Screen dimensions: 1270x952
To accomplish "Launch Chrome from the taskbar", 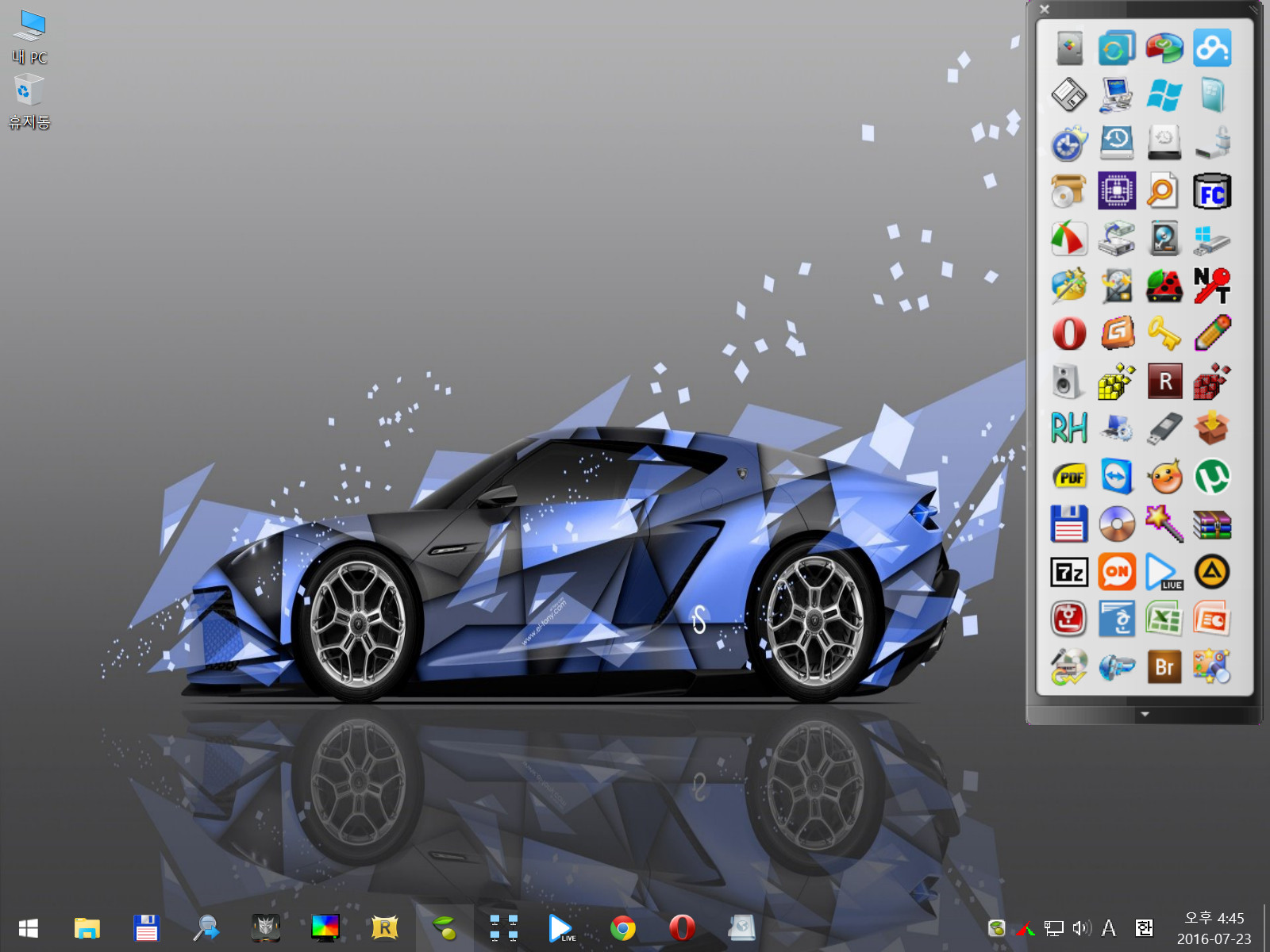I will 623,927.
